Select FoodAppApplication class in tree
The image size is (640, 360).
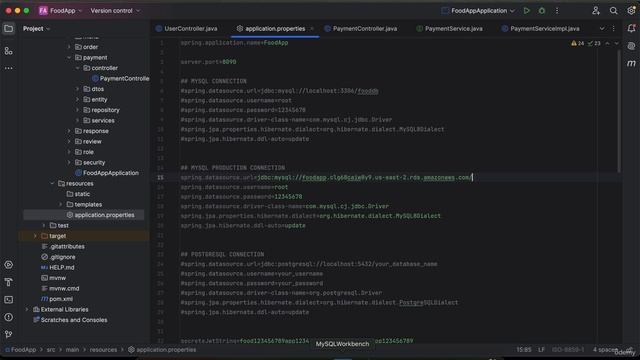[107, 173]
